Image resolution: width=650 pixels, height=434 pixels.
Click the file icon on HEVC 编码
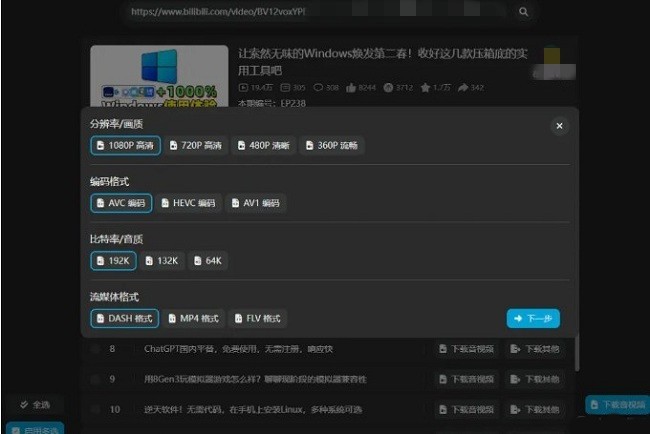pyautogui.click(x=164, y=203)
